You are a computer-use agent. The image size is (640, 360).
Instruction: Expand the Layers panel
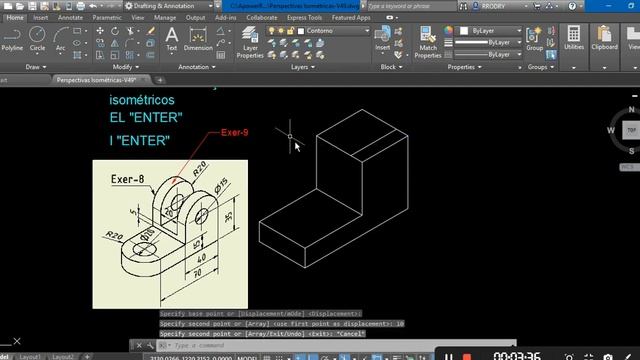(x=302, y=67)
